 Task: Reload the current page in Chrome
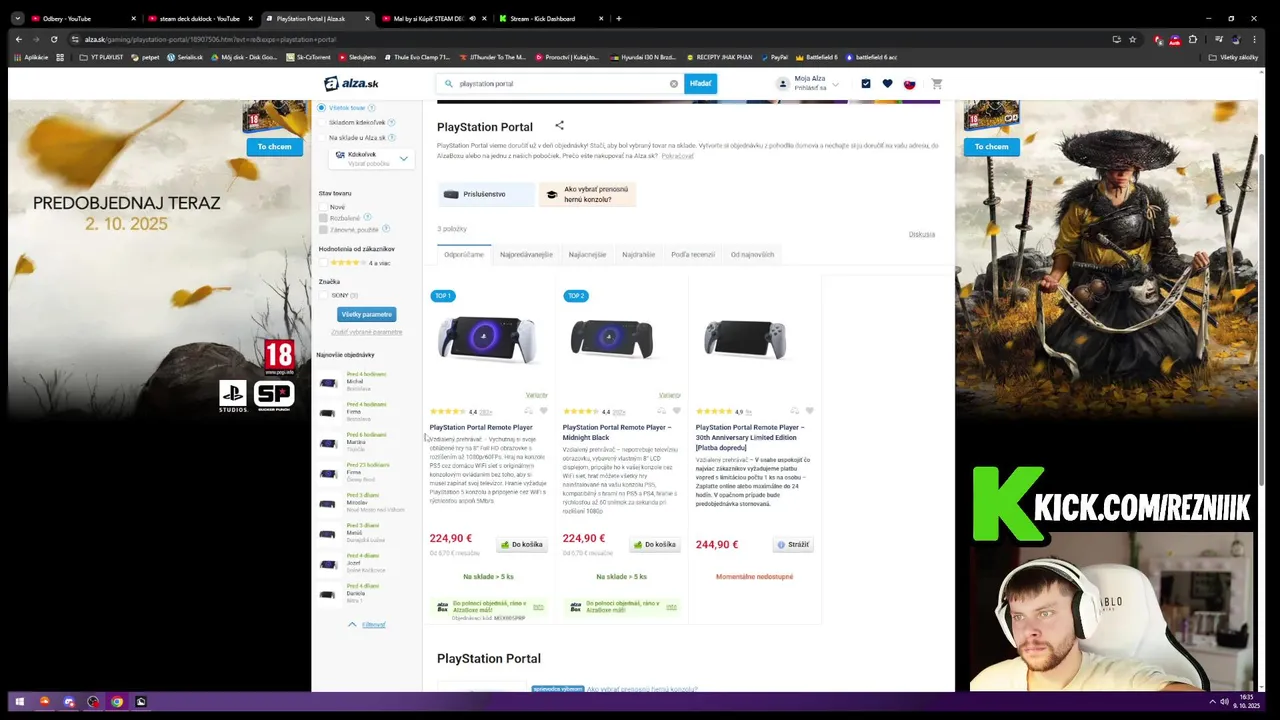coord(55,39)
